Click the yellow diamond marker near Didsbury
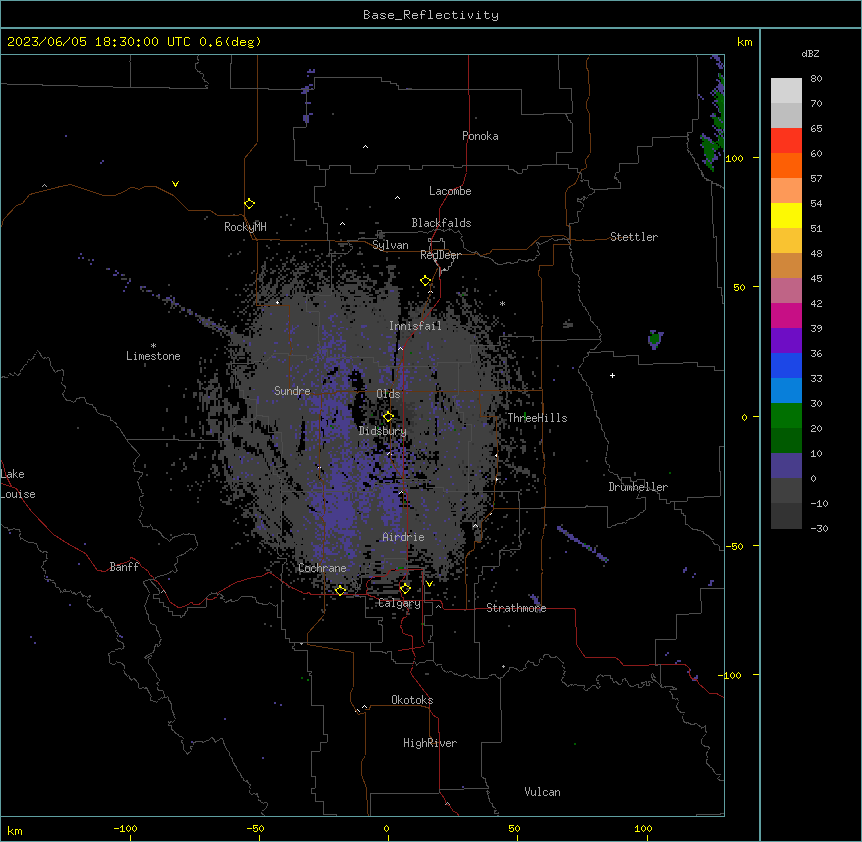The width and height of the screenshot is (862, 842). pos(388,417)
